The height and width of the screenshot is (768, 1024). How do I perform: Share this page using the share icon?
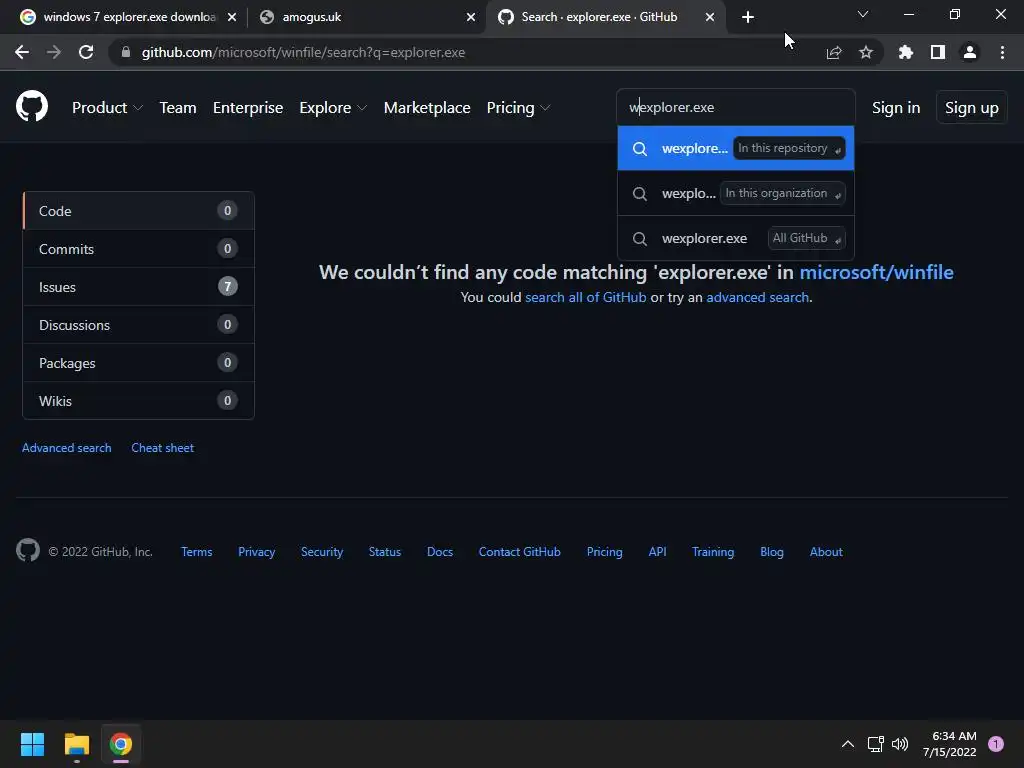point(834,52)
